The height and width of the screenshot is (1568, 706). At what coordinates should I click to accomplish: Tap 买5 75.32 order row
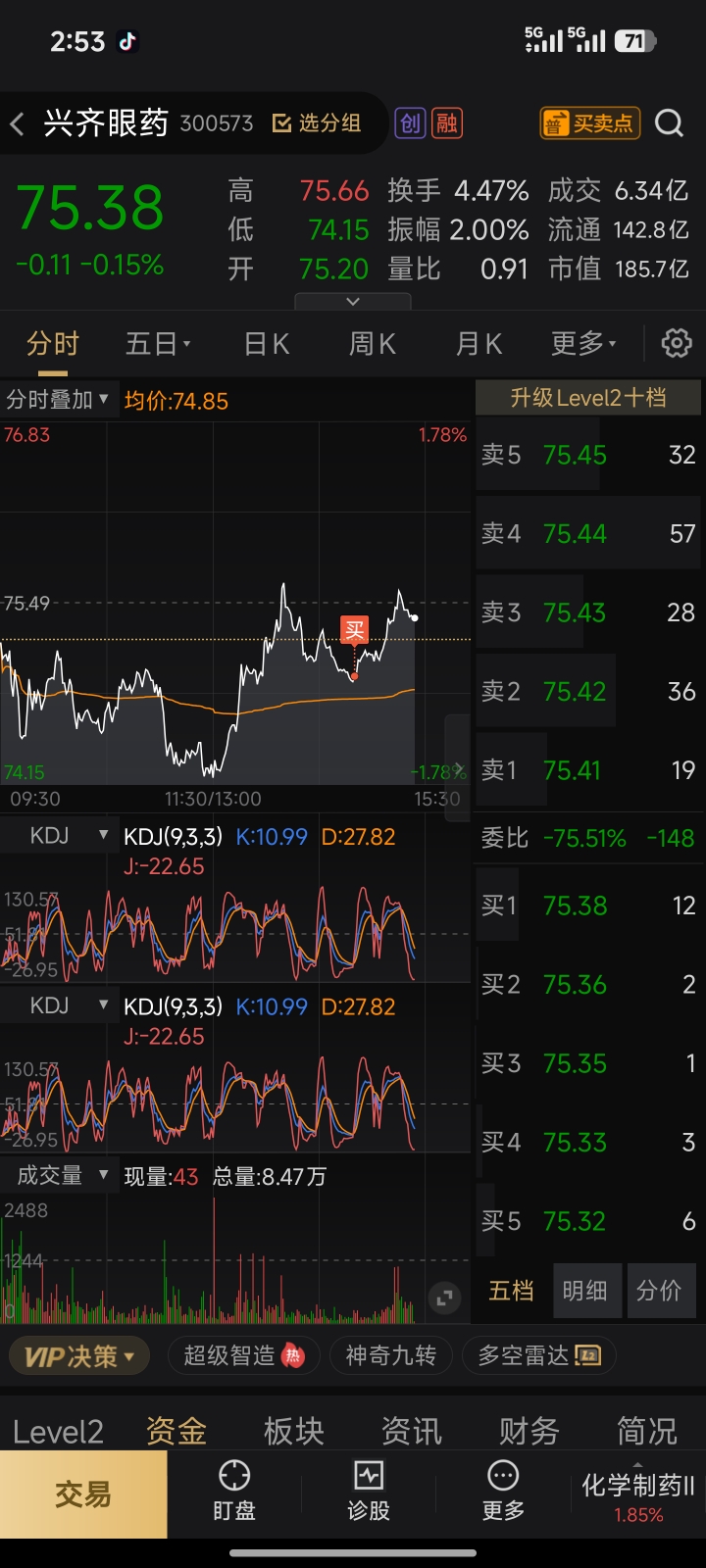(x=588, y=1221)
